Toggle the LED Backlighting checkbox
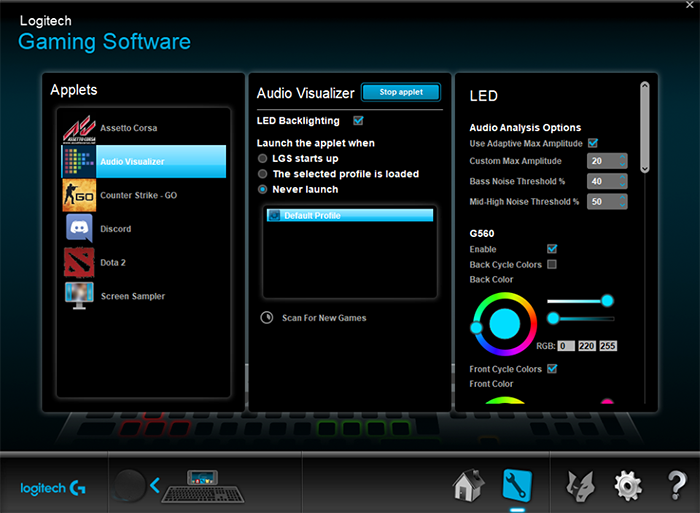 (358, 121)
